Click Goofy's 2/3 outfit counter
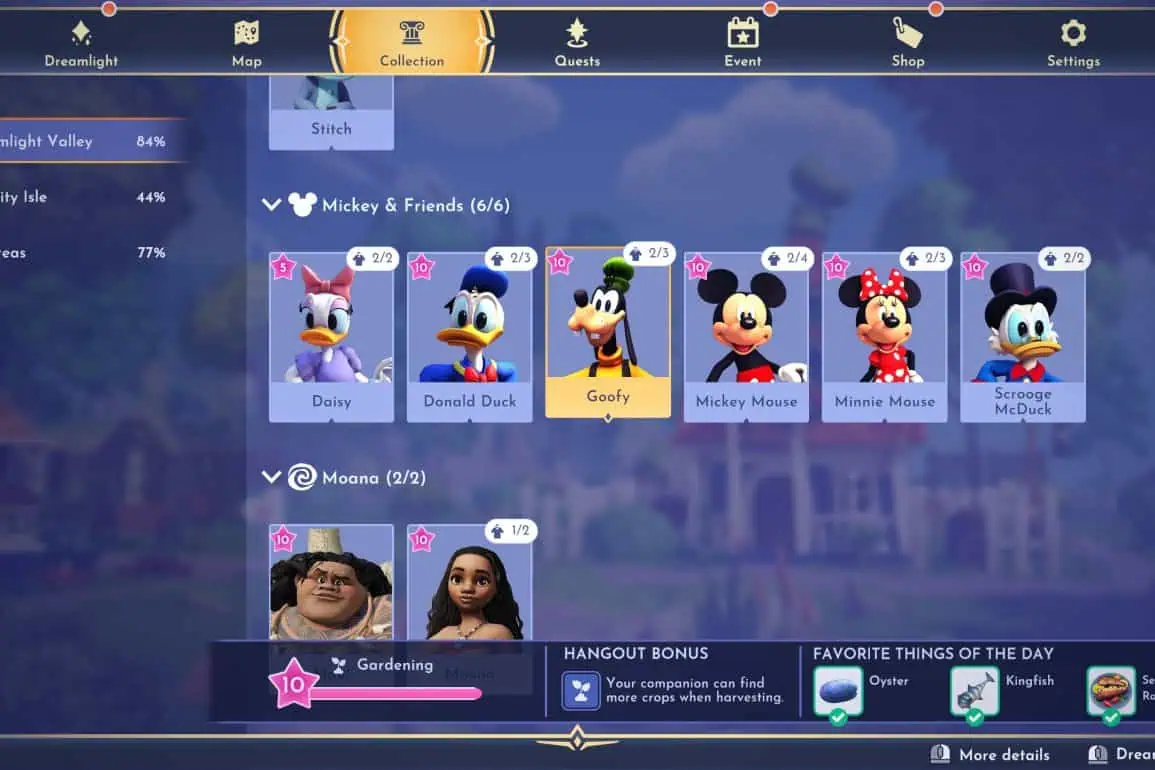1155x770 pixels. 650,254
